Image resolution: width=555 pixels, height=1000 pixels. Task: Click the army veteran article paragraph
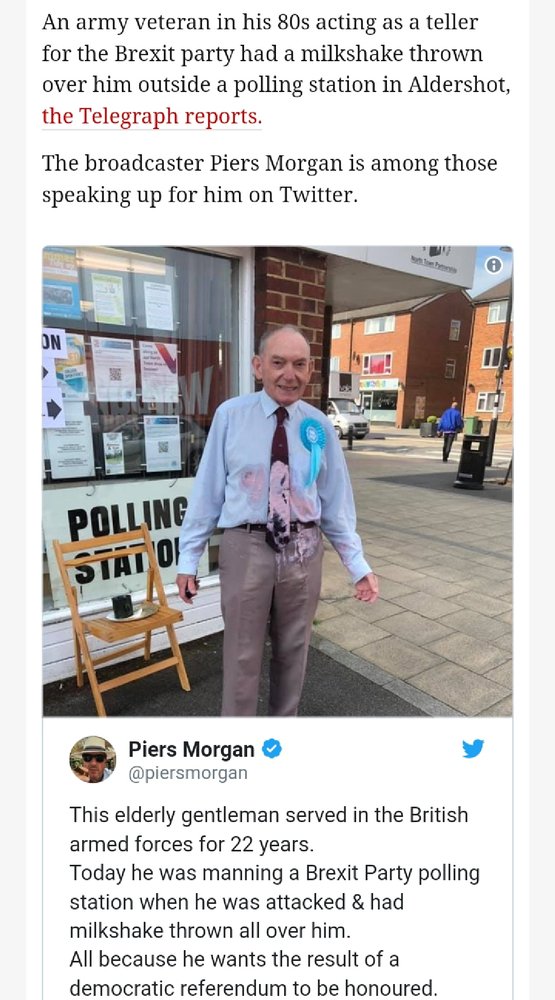[x=276, y=69]
